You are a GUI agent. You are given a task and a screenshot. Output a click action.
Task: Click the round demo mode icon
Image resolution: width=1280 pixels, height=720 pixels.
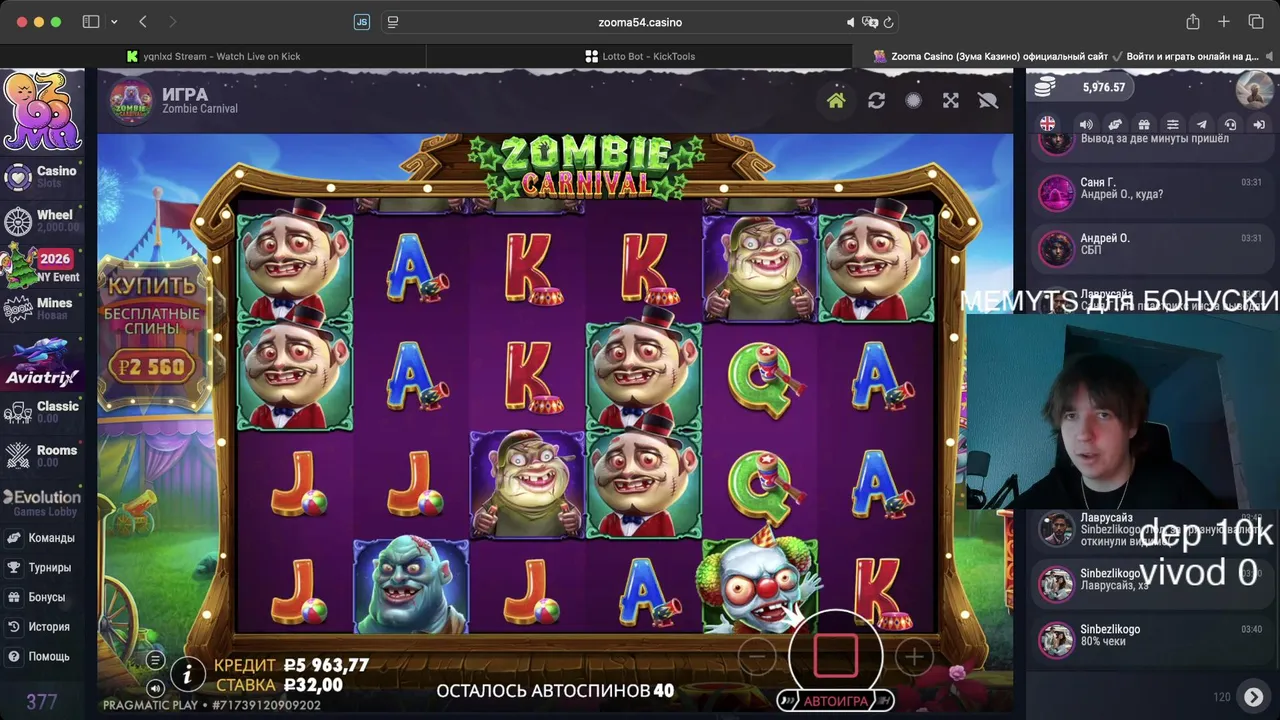pyautogui.click(x=913, y=100)
